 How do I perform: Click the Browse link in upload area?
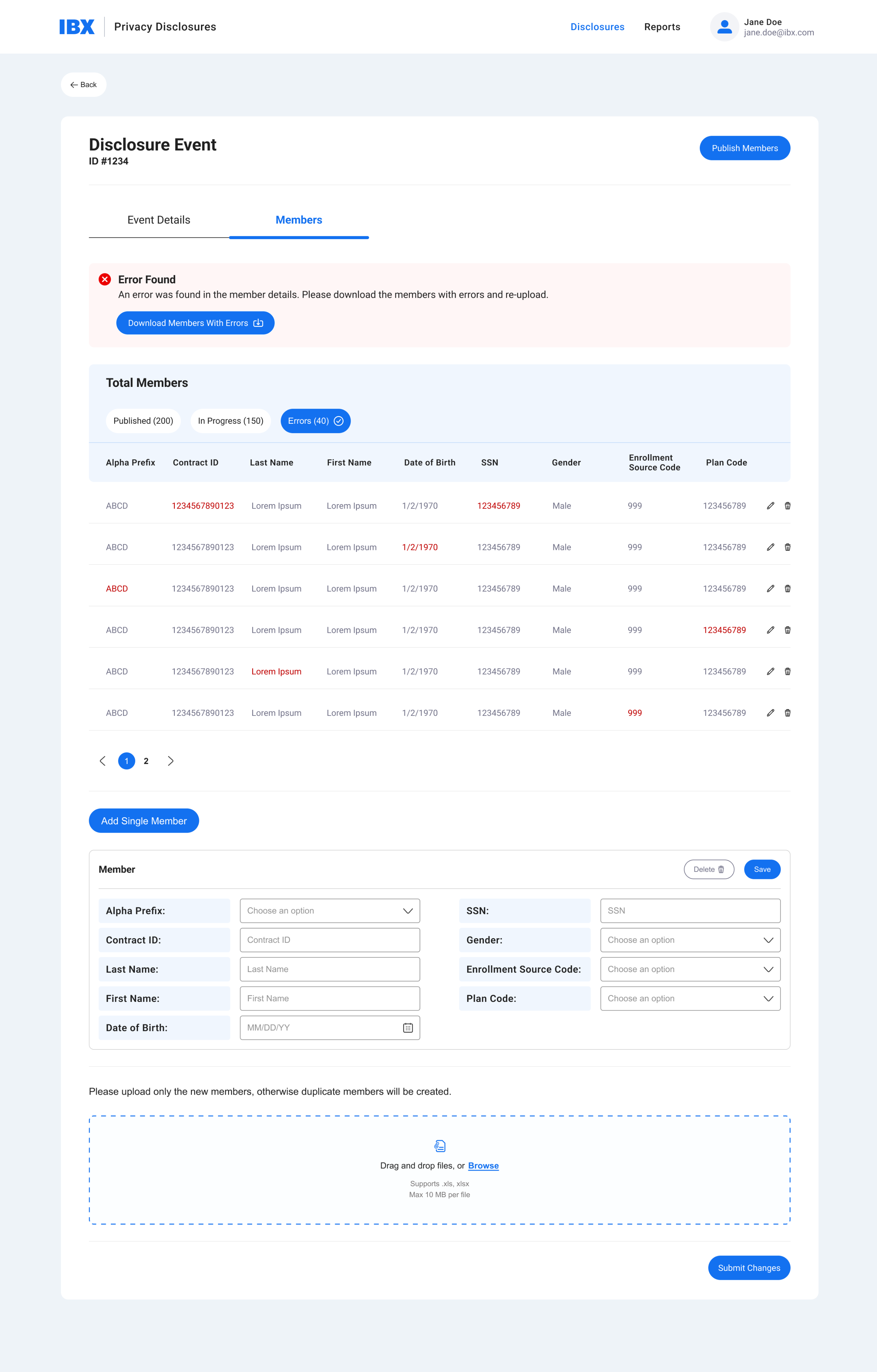[483, 1166]
